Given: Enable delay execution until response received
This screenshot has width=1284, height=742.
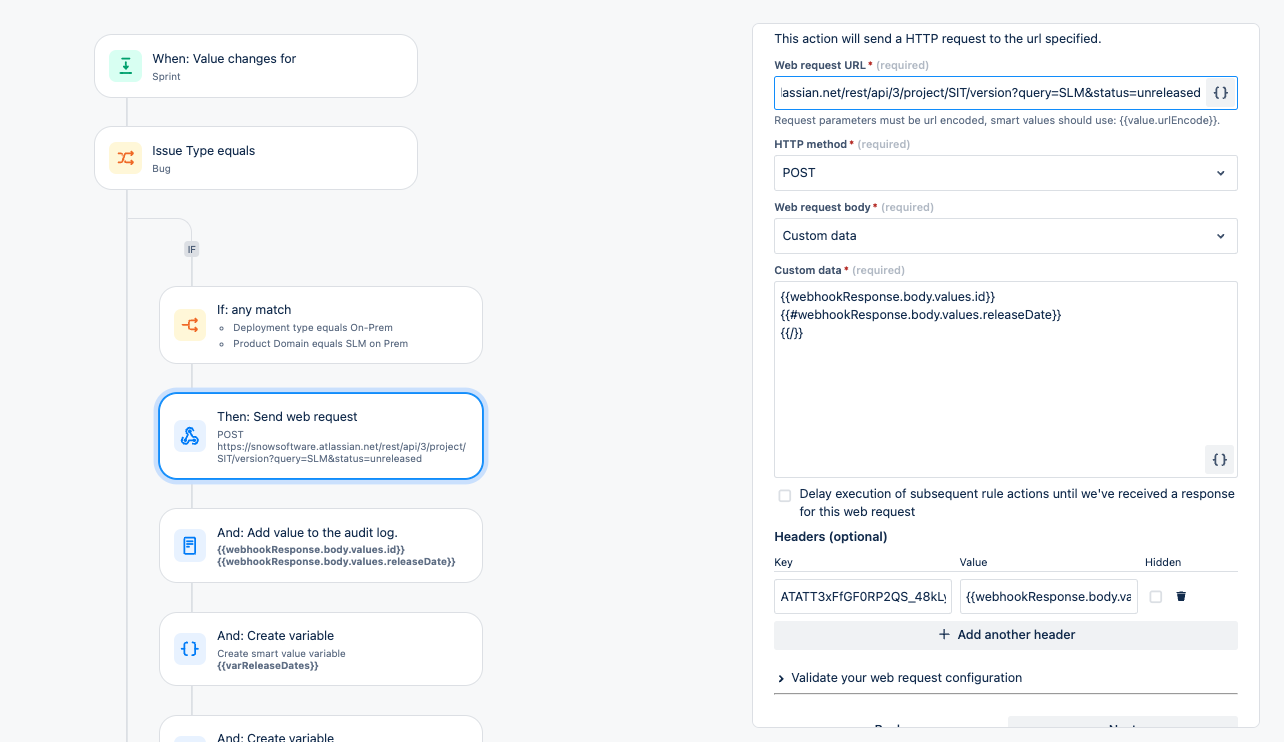Looking at the screenshot, I should (x=785, y=495).
